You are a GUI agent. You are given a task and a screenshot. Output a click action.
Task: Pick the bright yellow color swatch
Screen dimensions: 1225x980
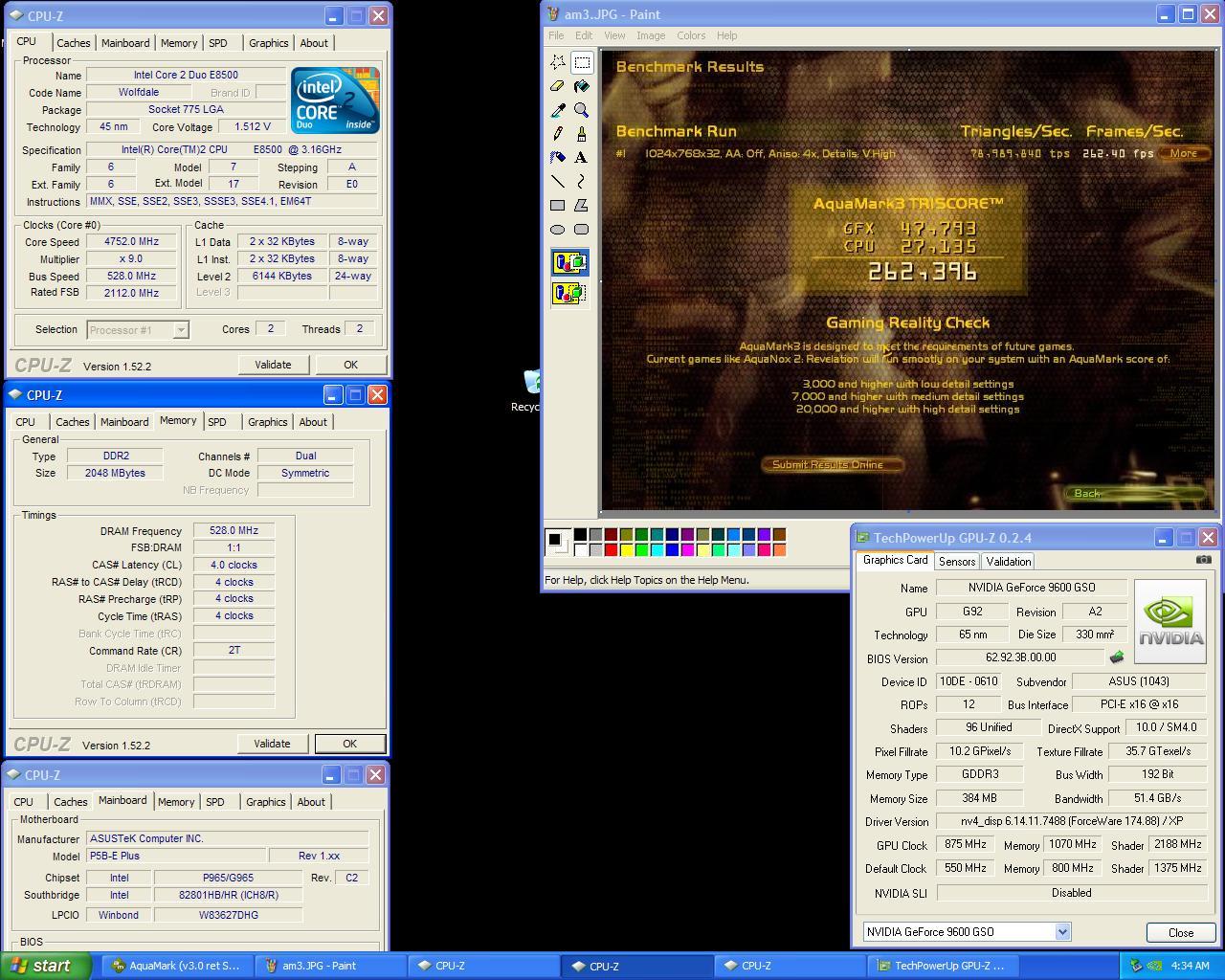tap(626, 549)
